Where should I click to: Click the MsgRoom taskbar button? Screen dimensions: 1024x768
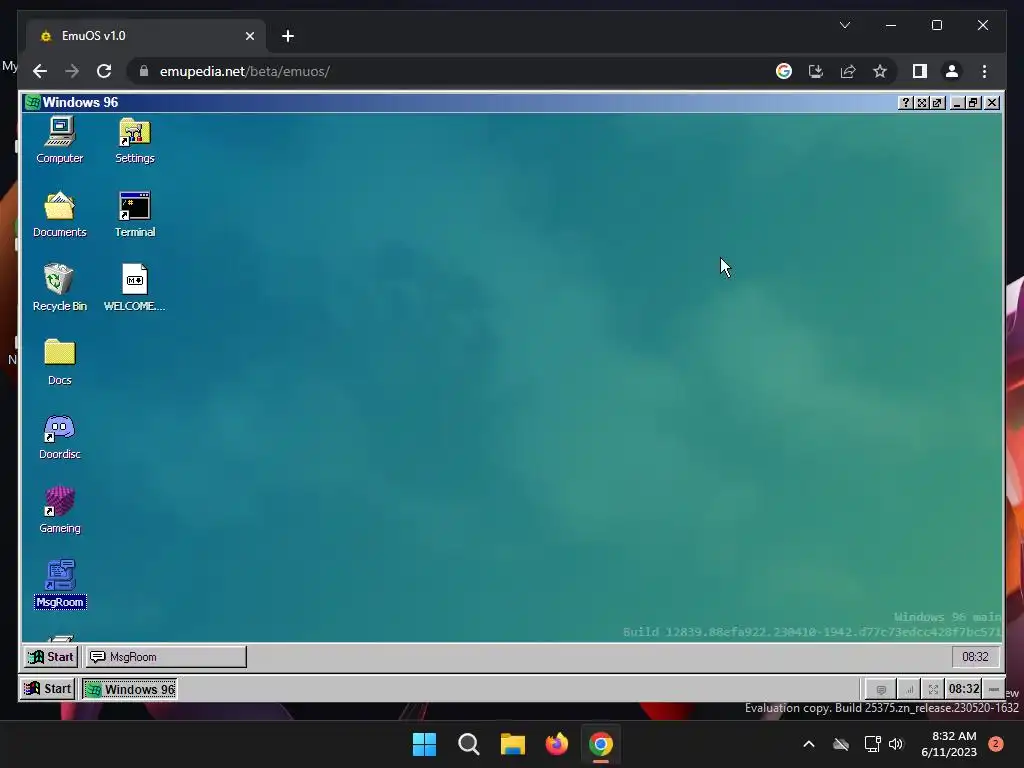tap(166, 657)
